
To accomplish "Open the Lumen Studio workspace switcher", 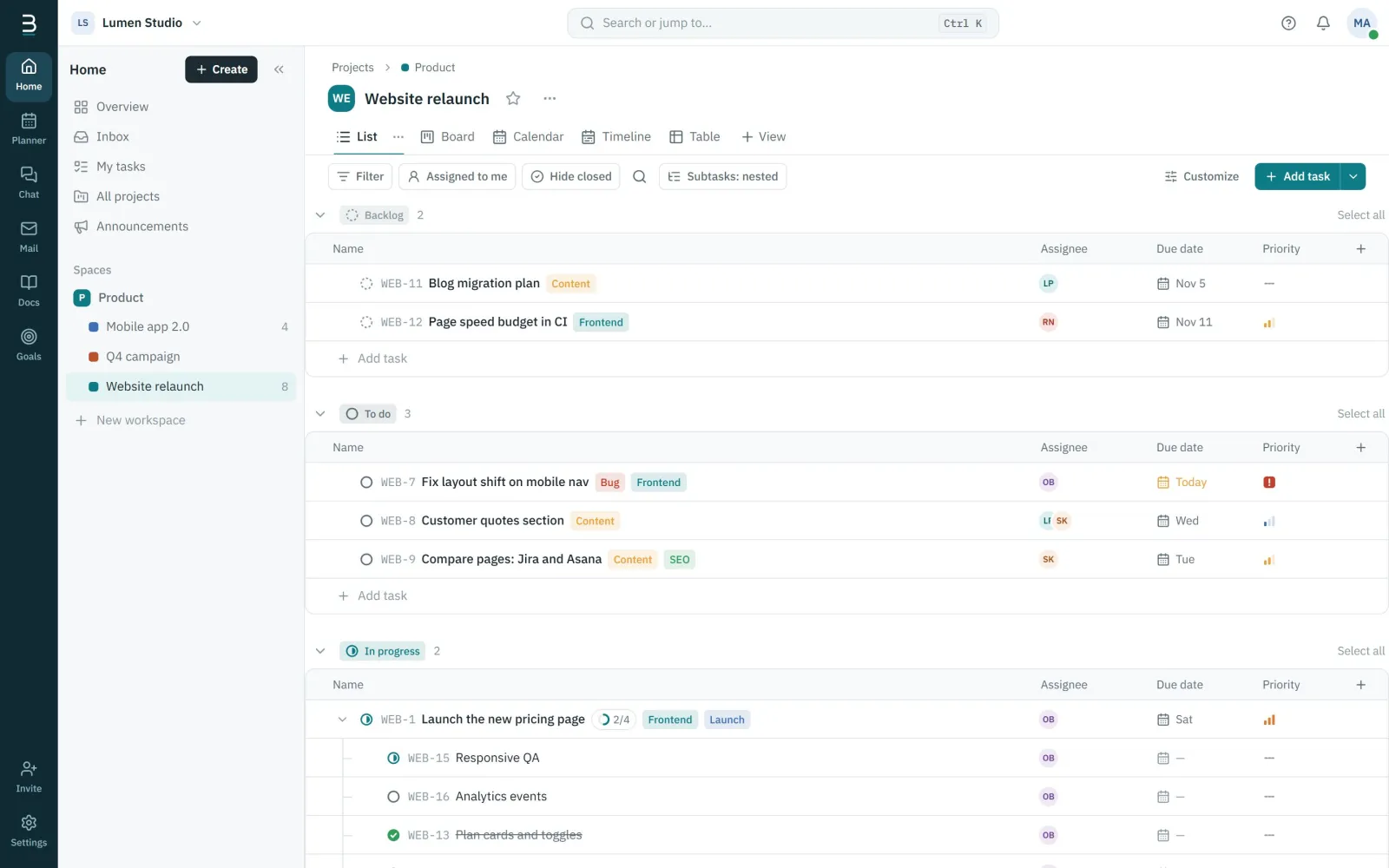I will 137,23.
